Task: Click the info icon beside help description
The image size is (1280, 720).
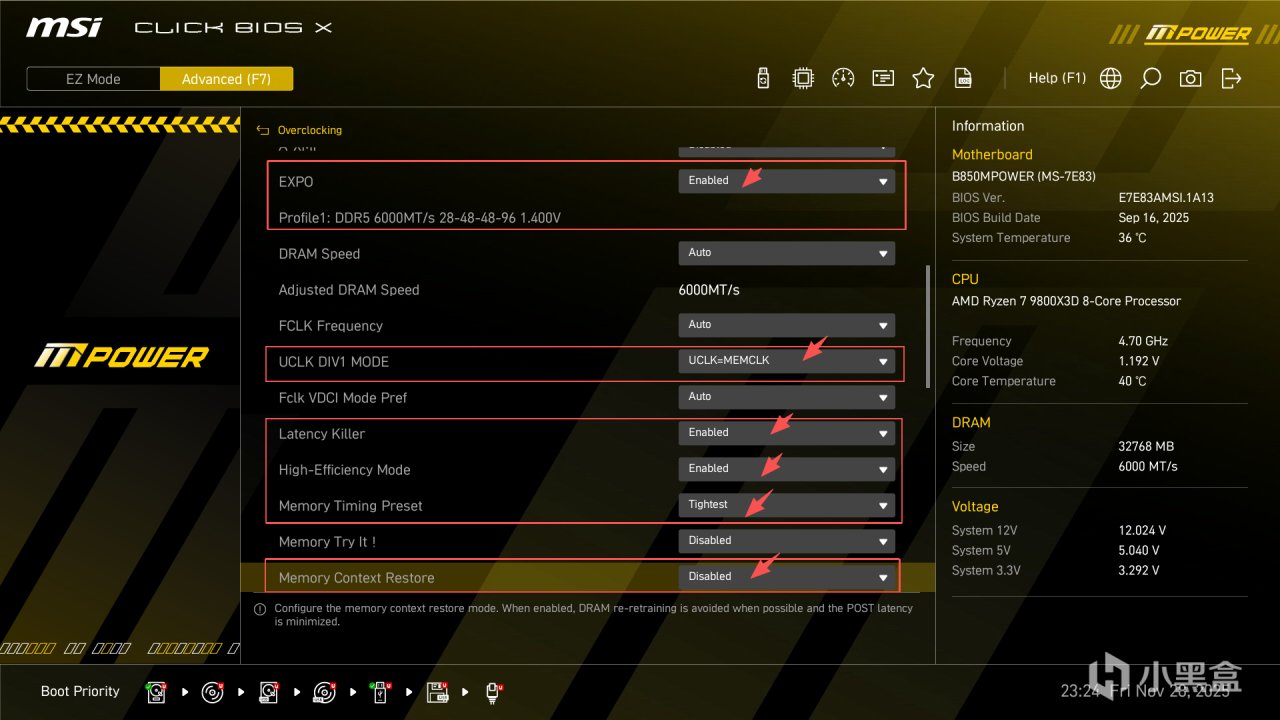Action: (x=260, y=609)
